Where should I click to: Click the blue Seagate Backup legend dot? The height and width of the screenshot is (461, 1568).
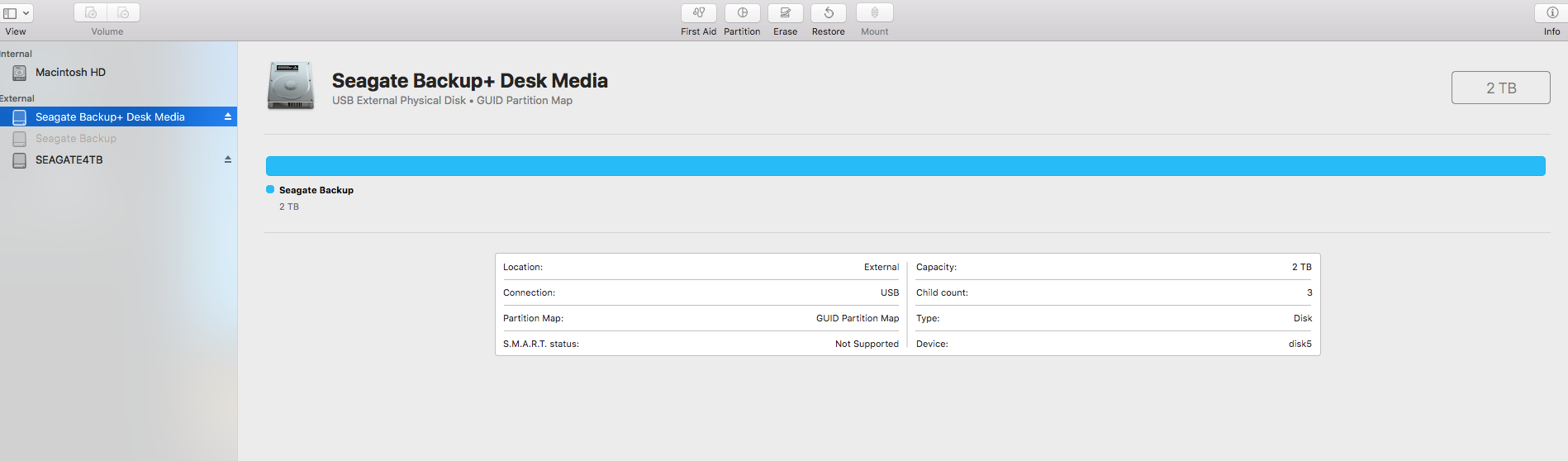[x=270, y=189]
